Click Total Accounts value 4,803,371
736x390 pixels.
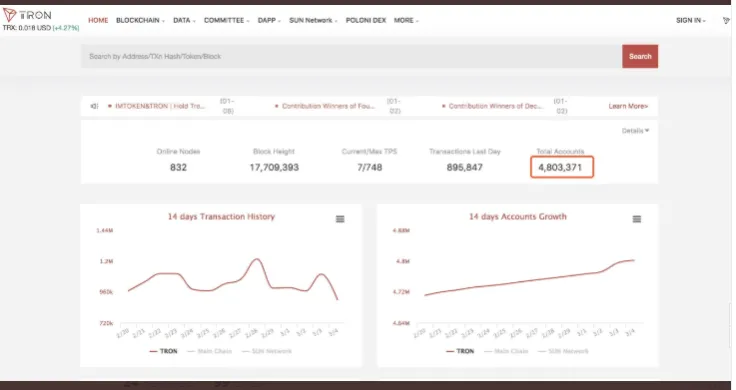point(560,168)
